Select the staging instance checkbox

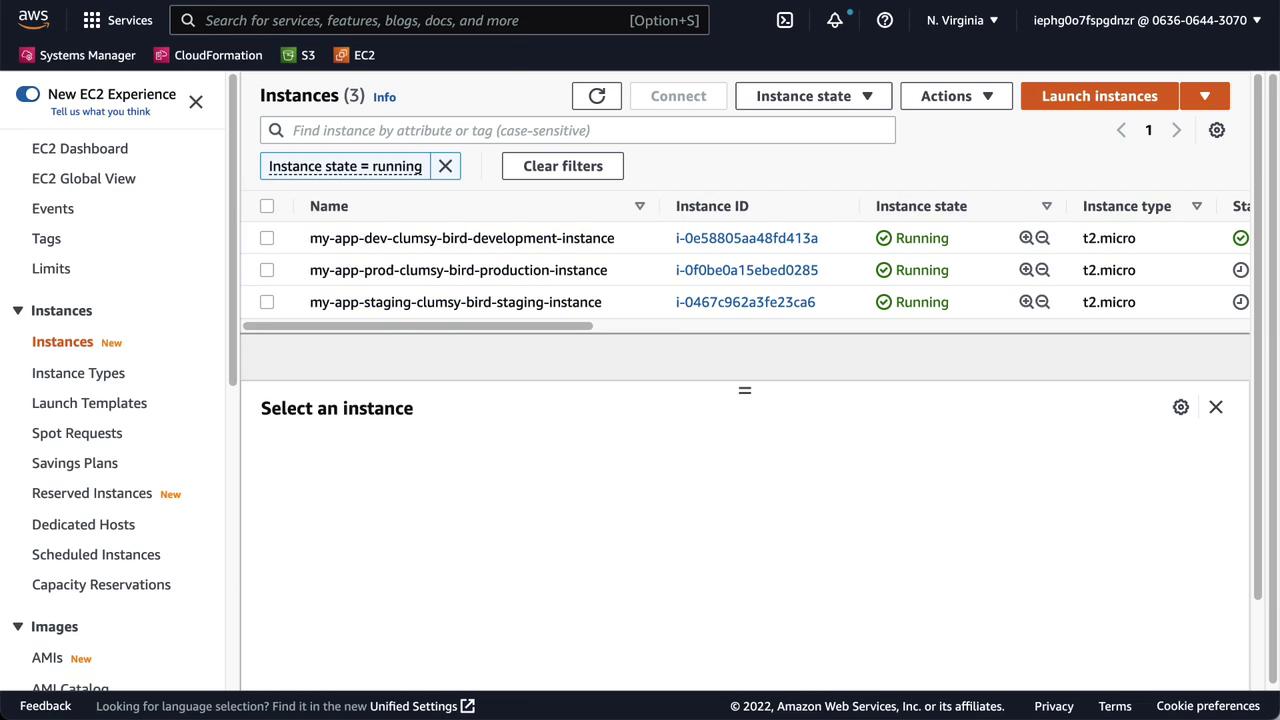click(x=267, y=302)
